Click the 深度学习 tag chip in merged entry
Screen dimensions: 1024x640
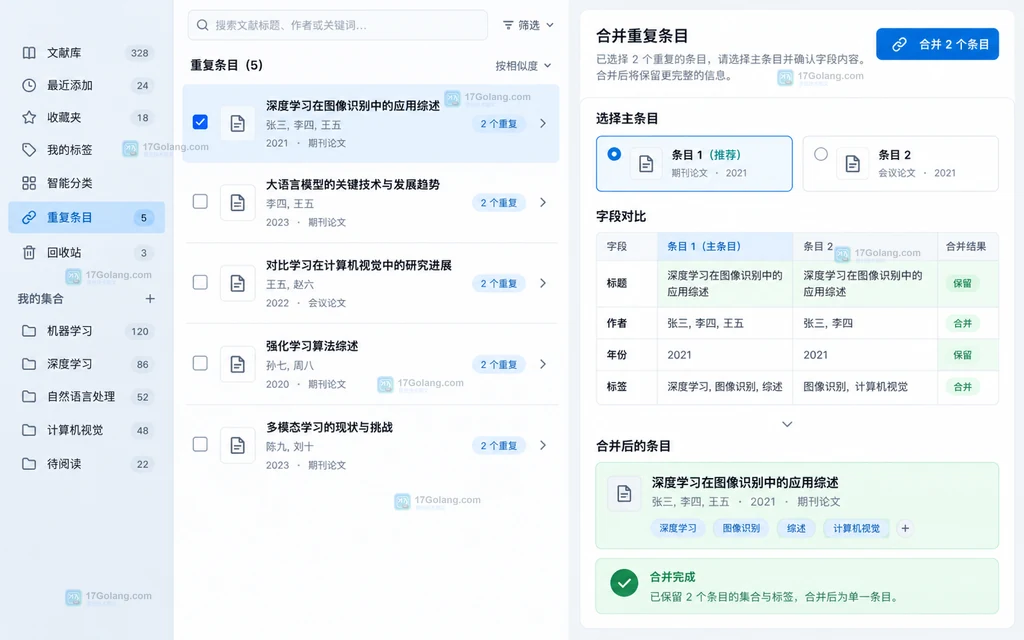pyautogui.click(x=678, y=528)
